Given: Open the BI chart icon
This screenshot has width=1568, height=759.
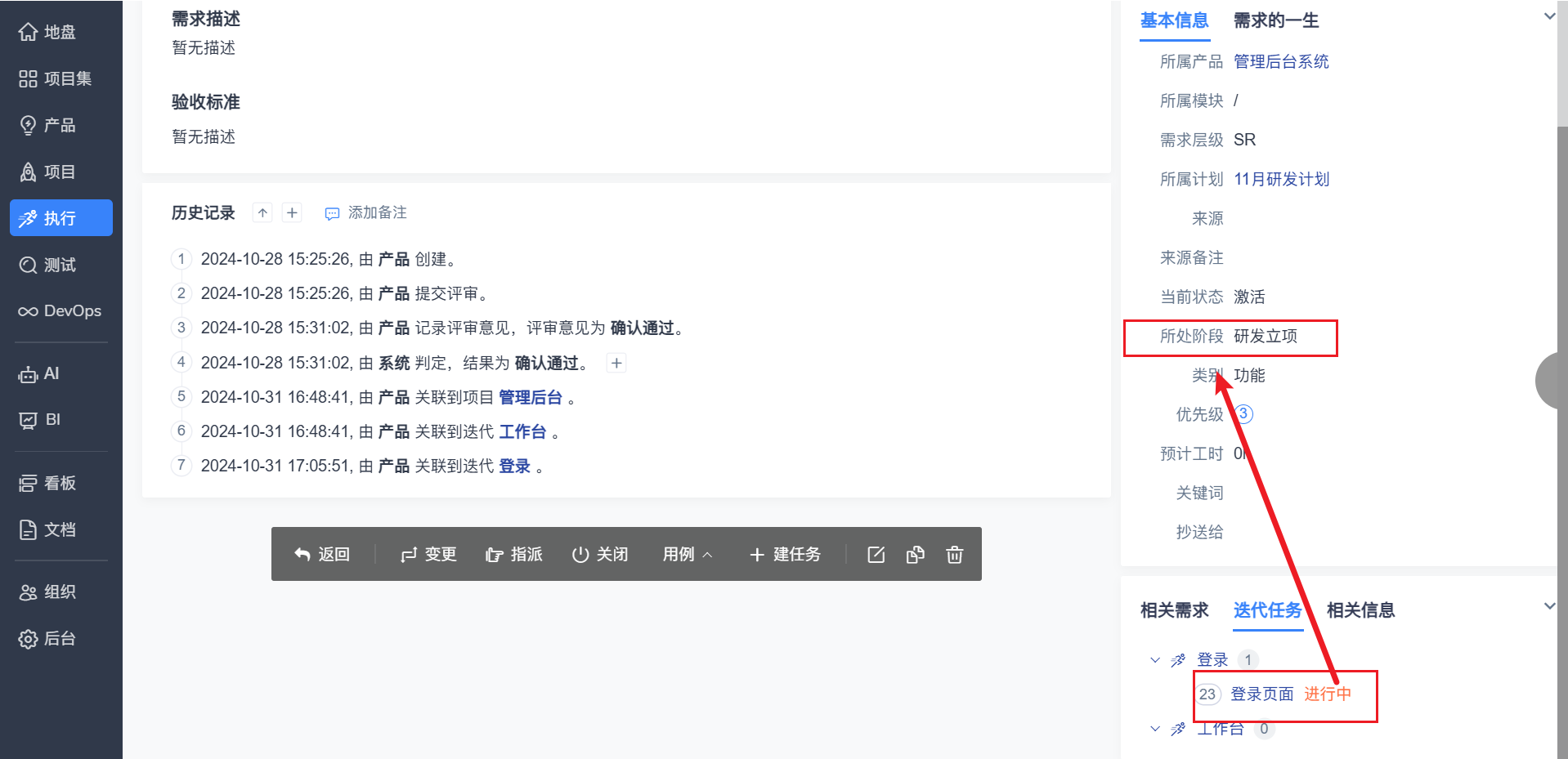Looking at the screenshot, I should [x=28, y=420].
